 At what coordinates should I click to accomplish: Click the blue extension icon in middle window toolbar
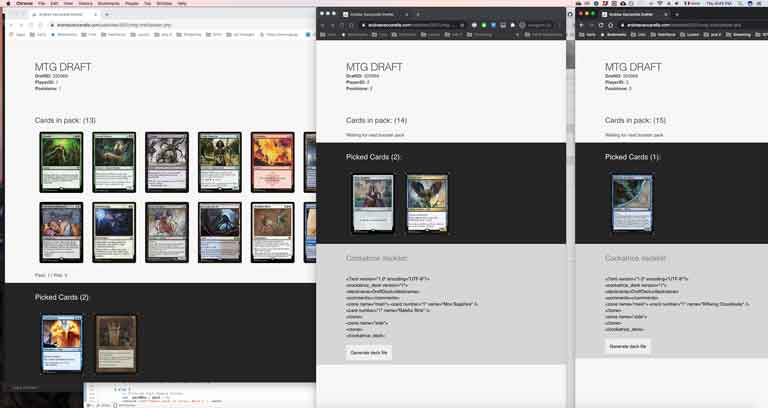(x=493, y=25)
